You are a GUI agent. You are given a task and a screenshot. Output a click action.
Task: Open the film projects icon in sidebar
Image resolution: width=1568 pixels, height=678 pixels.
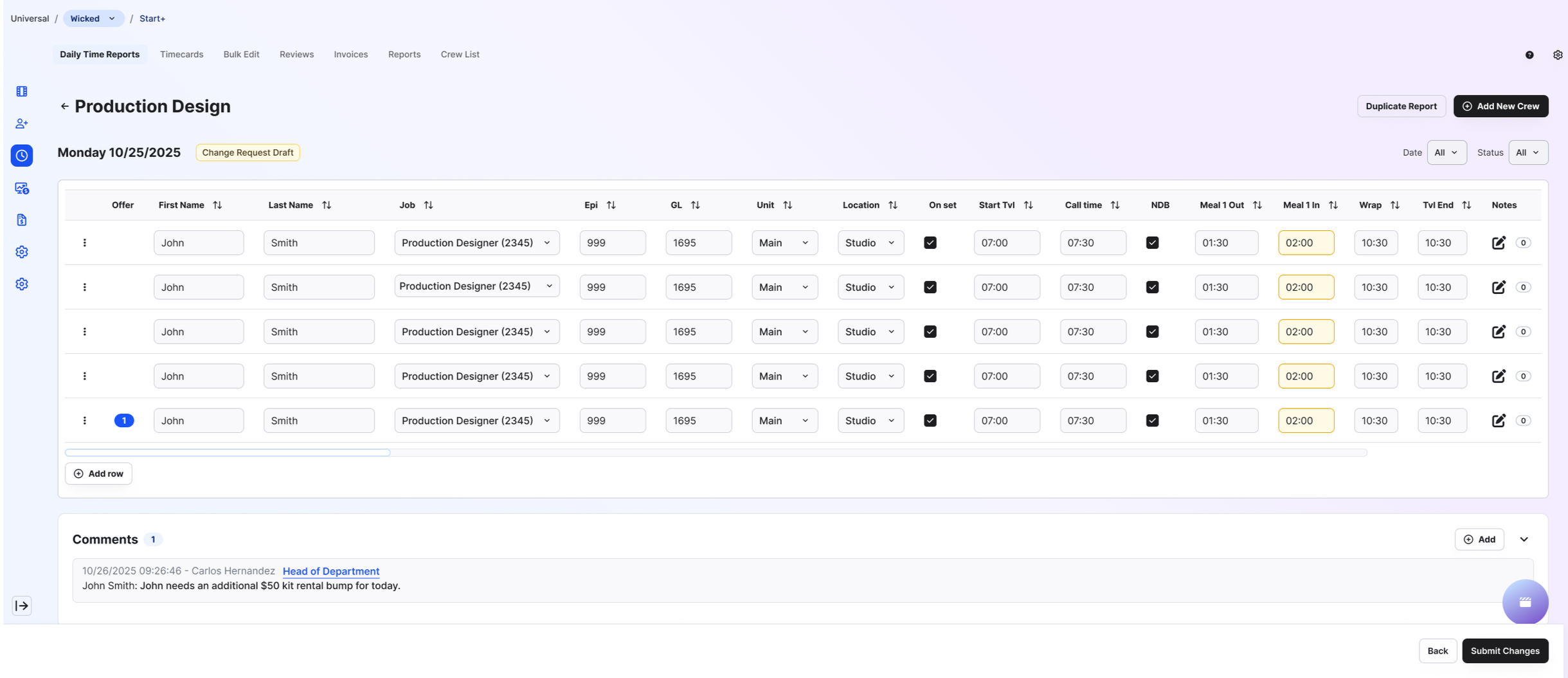click(21, 91)
